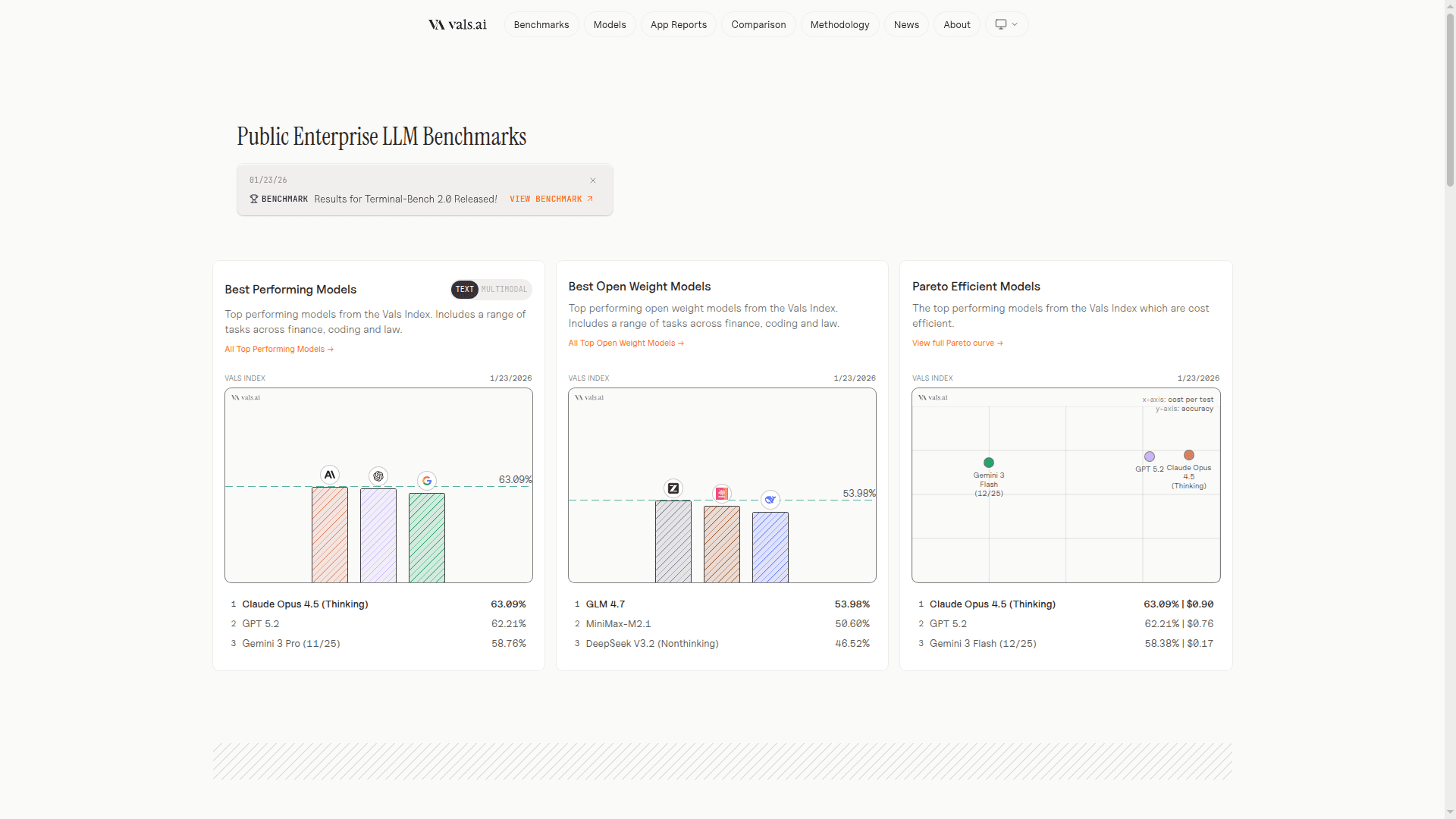Dismiss the Terminal-Bench announcement banner
1456x819 pixels.
pos(593,180)
